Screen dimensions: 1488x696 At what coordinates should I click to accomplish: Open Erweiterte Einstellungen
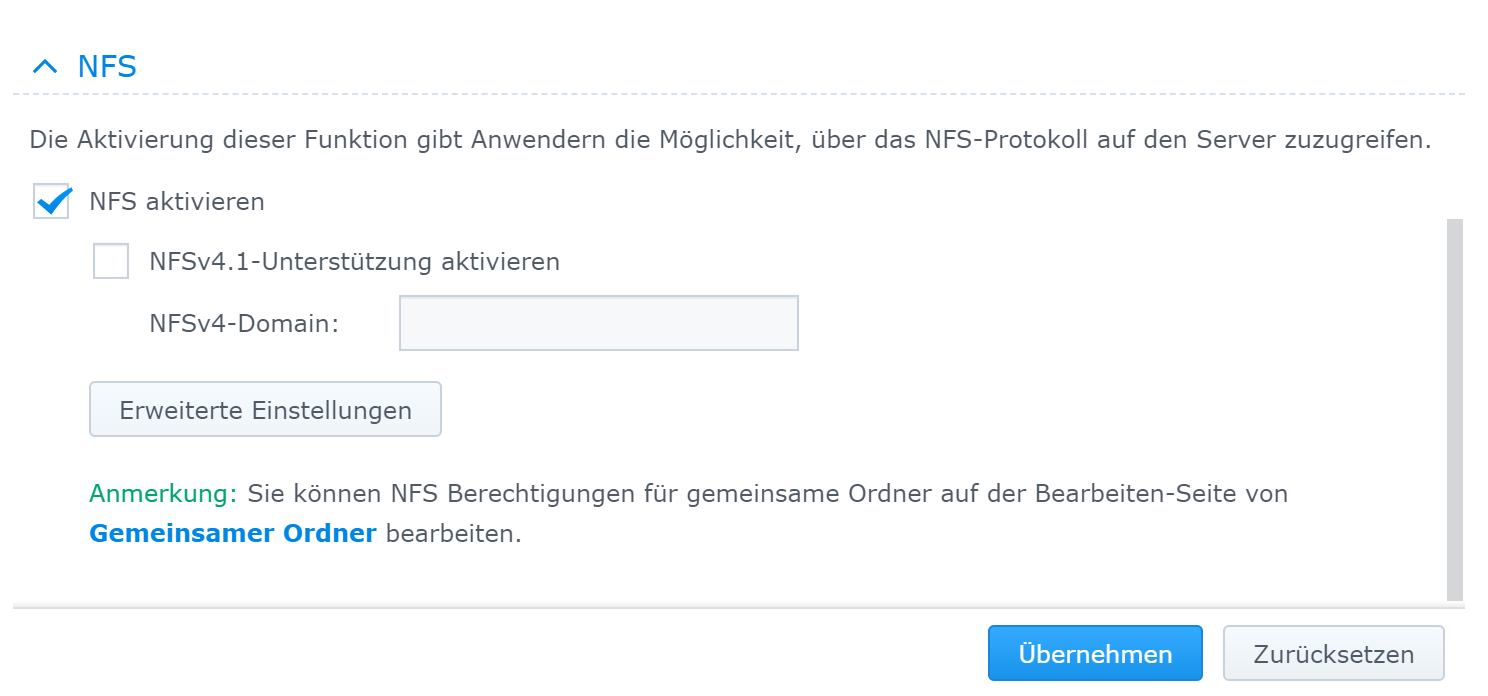click(x=265, y=409)
